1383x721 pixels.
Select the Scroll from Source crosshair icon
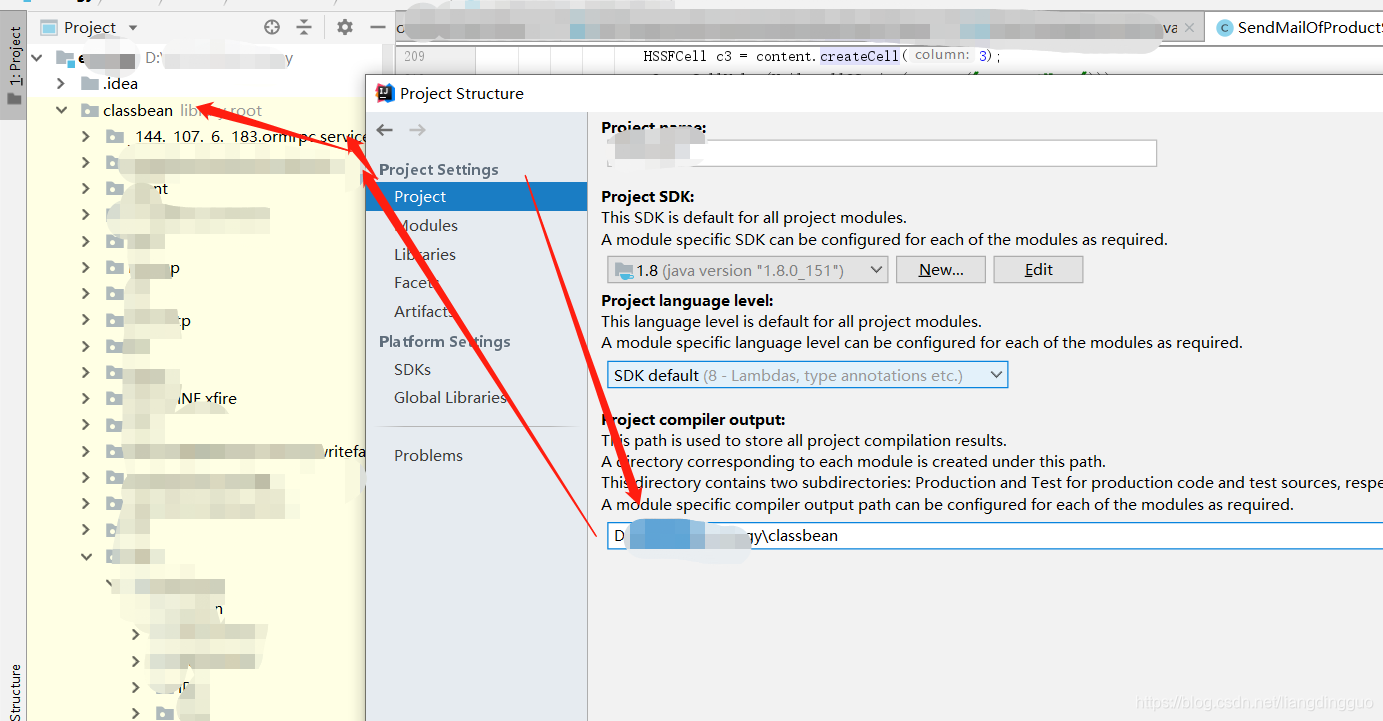271,27
